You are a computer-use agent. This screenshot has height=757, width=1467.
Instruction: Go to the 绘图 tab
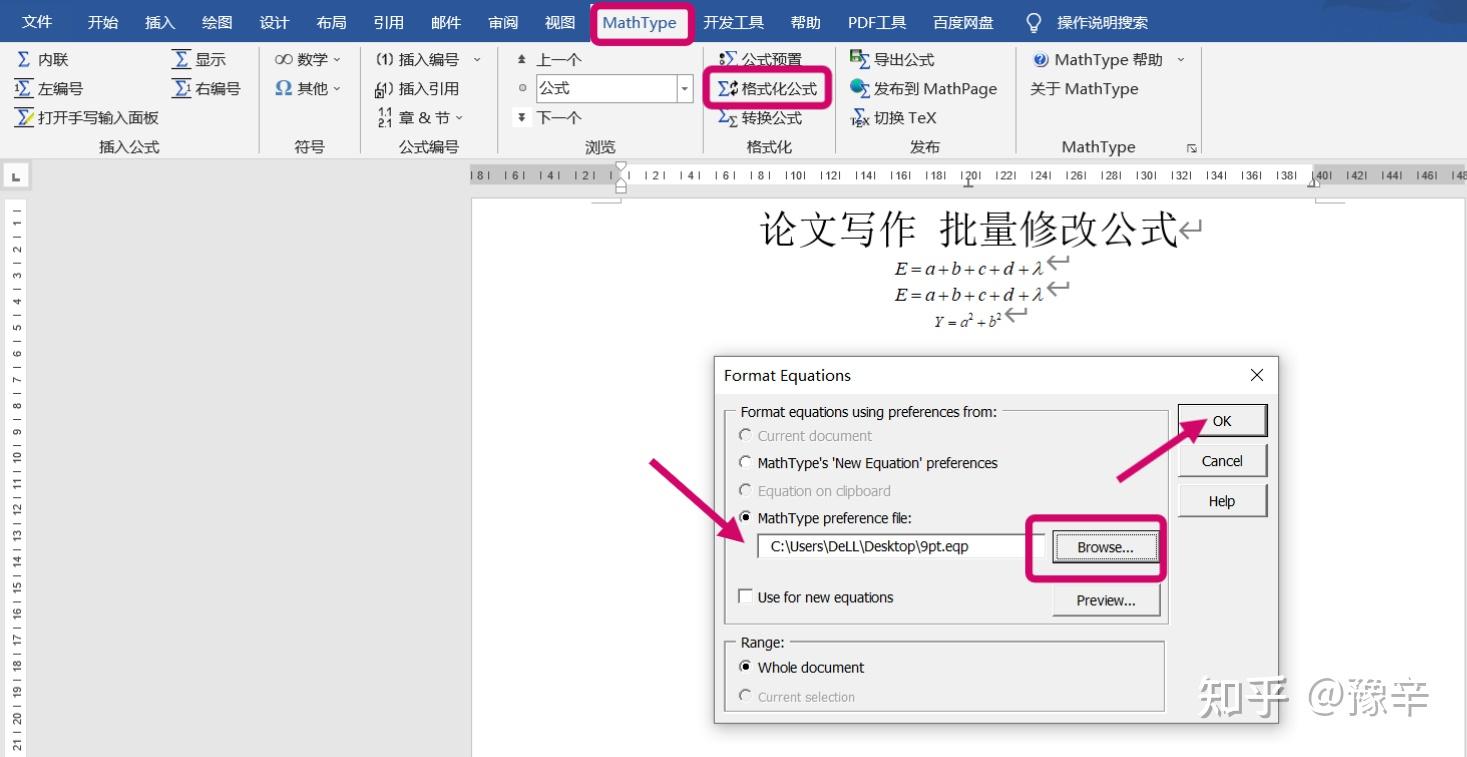(x=217, y=22)
